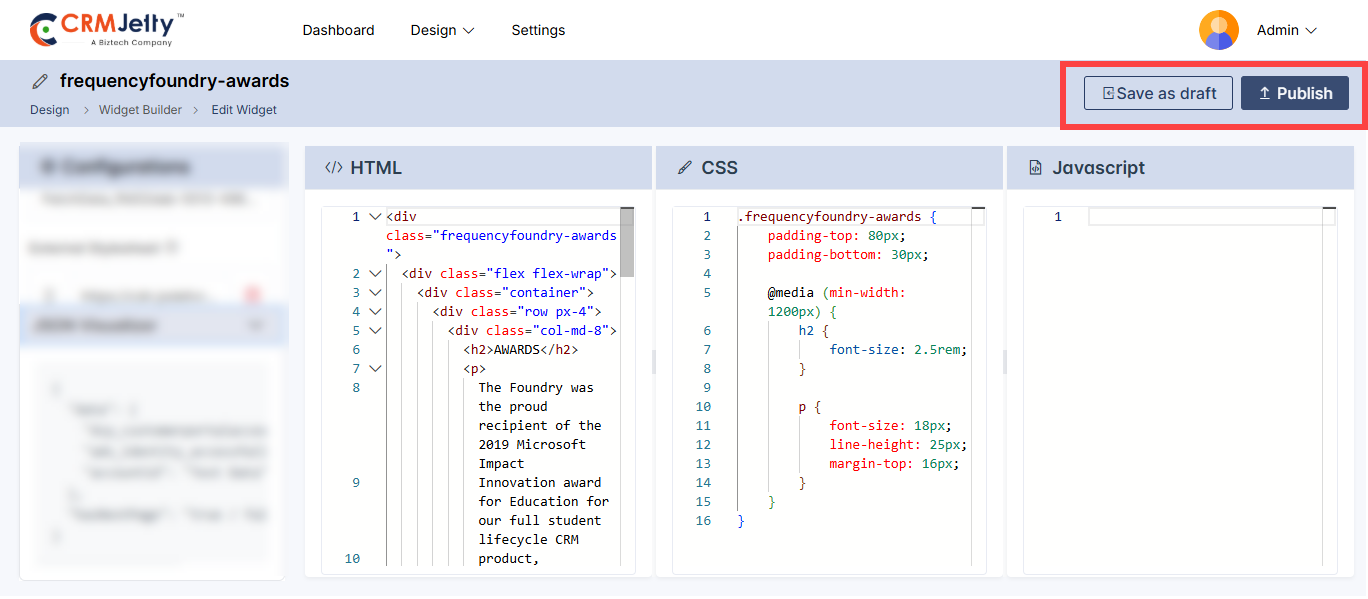Click the pencil icon beside the widget name
The image size is (1368, 599).
point(40,81)
